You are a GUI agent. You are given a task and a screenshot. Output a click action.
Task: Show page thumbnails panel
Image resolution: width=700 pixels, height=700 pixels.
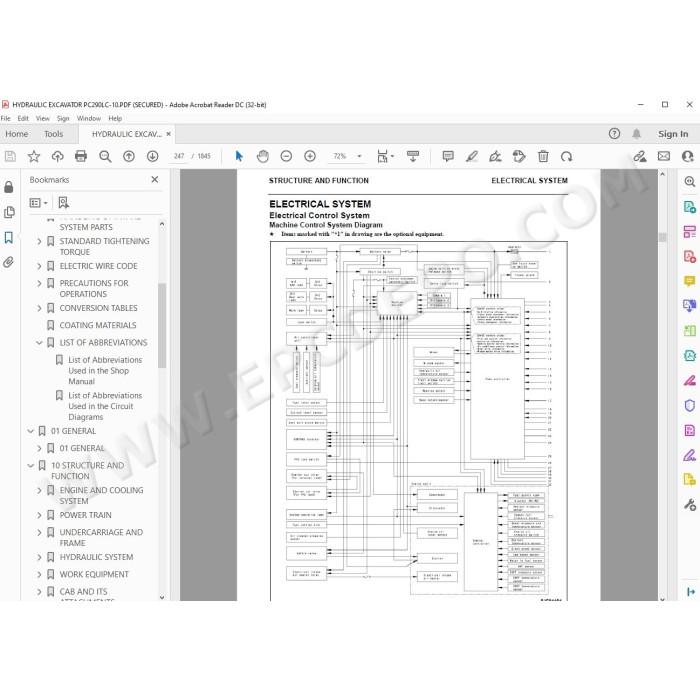pos(9,212)
